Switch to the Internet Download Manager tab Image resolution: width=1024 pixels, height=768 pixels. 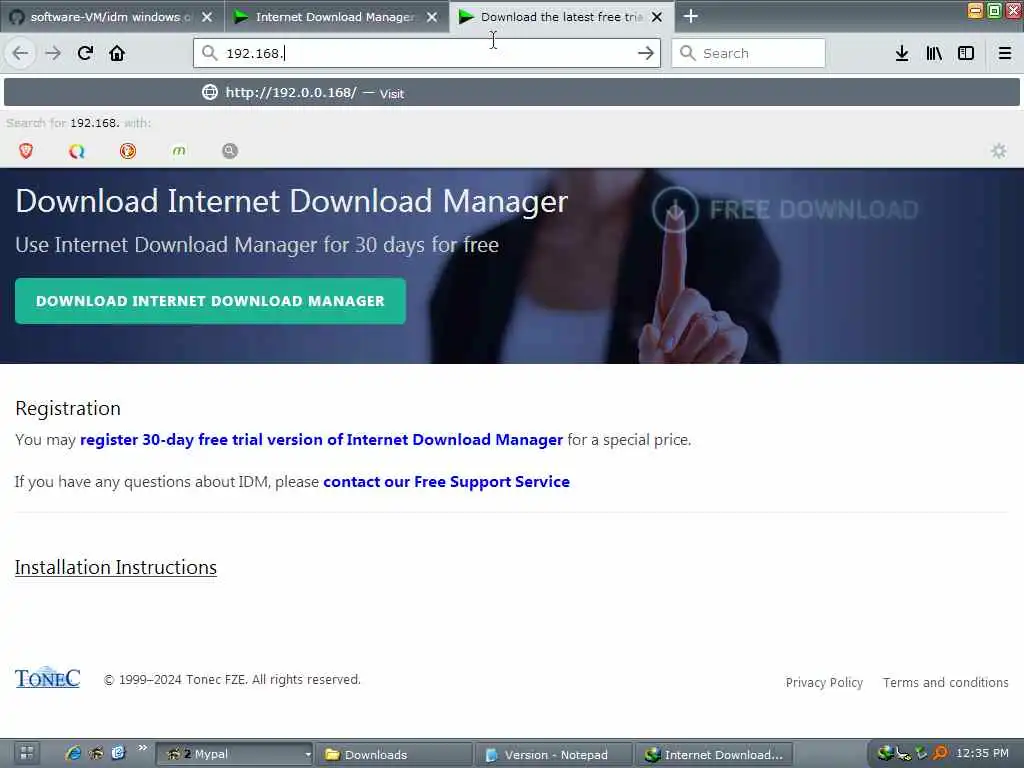click(337, 17)
